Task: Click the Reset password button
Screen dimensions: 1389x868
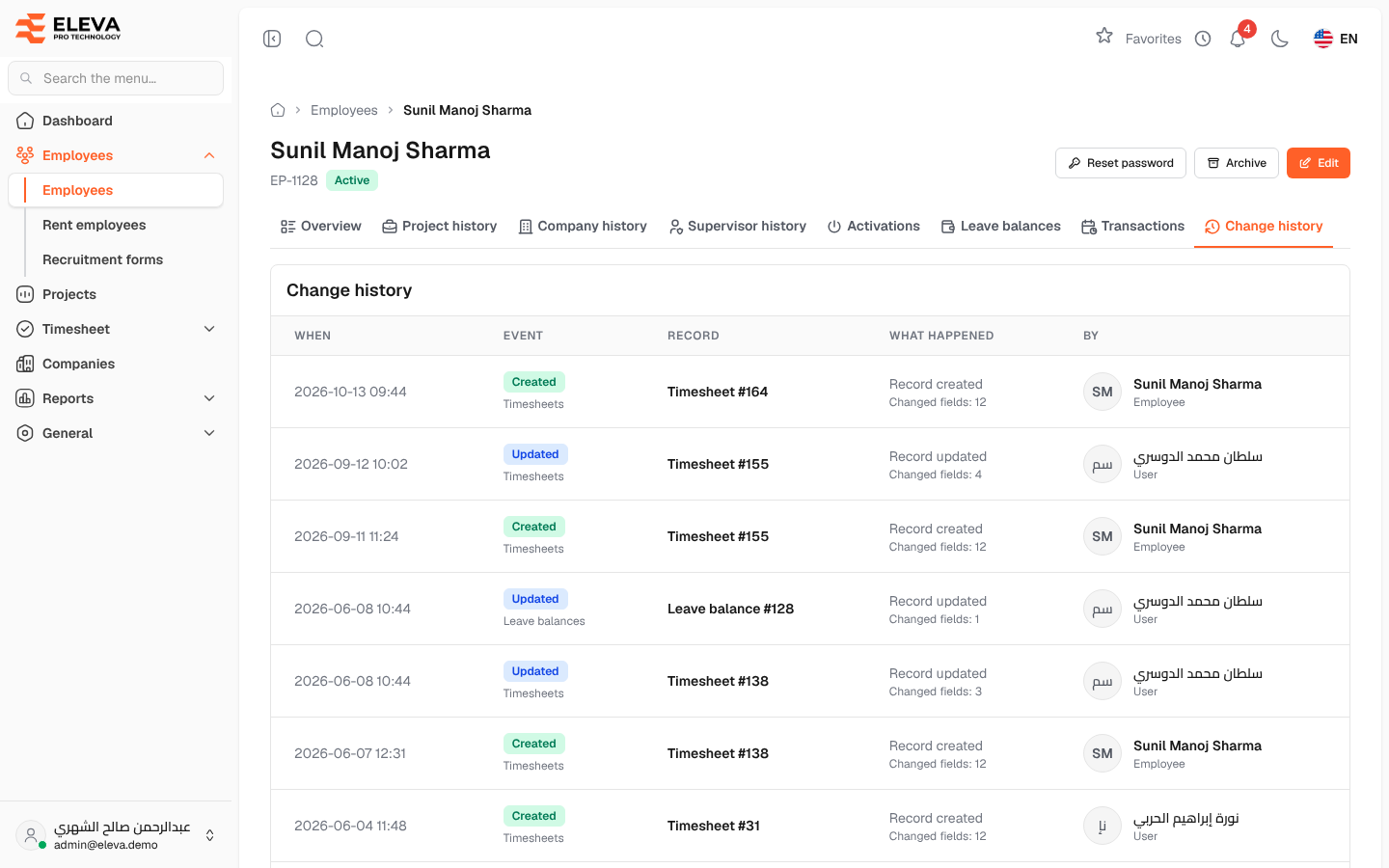Action: tap(1121, 163)
